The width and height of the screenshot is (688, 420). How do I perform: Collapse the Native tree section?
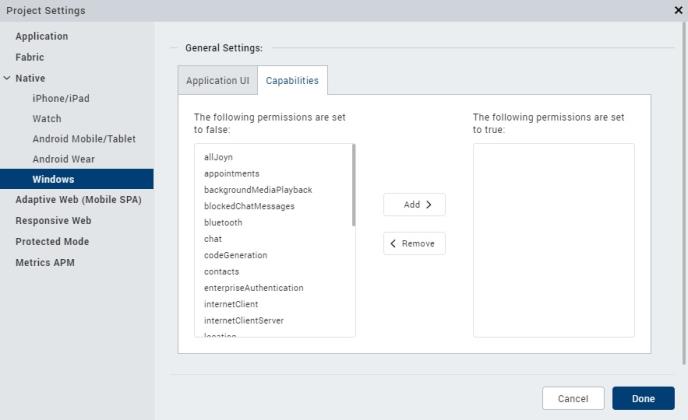coord(8,78)
